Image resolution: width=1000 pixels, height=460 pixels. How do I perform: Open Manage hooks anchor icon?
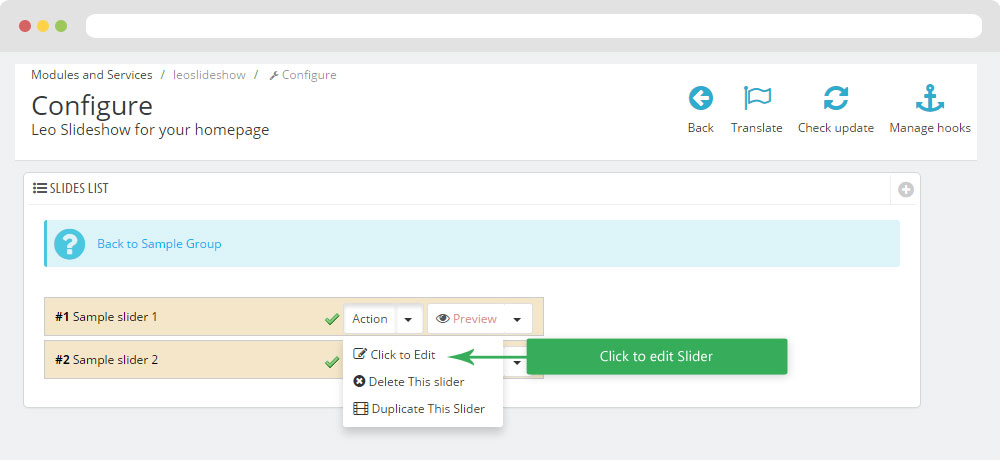(x=929, y=99)
